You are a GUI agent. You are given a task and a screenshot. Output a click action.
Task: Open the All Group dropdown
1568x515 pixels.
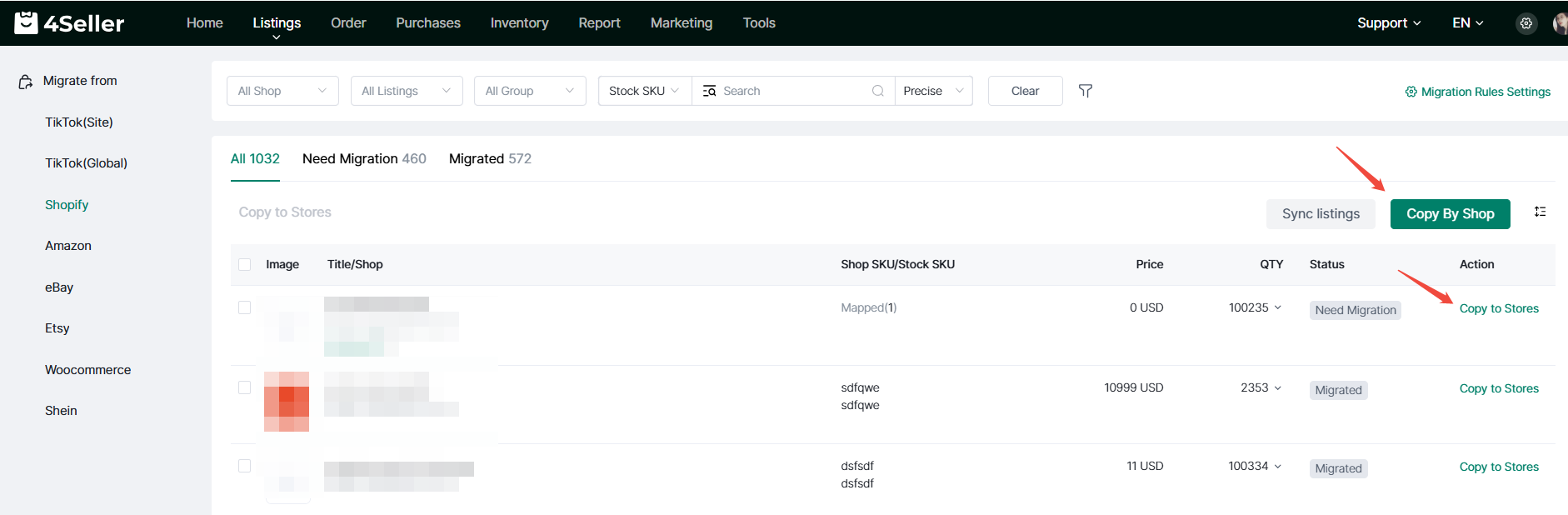(x=530, y=91)
